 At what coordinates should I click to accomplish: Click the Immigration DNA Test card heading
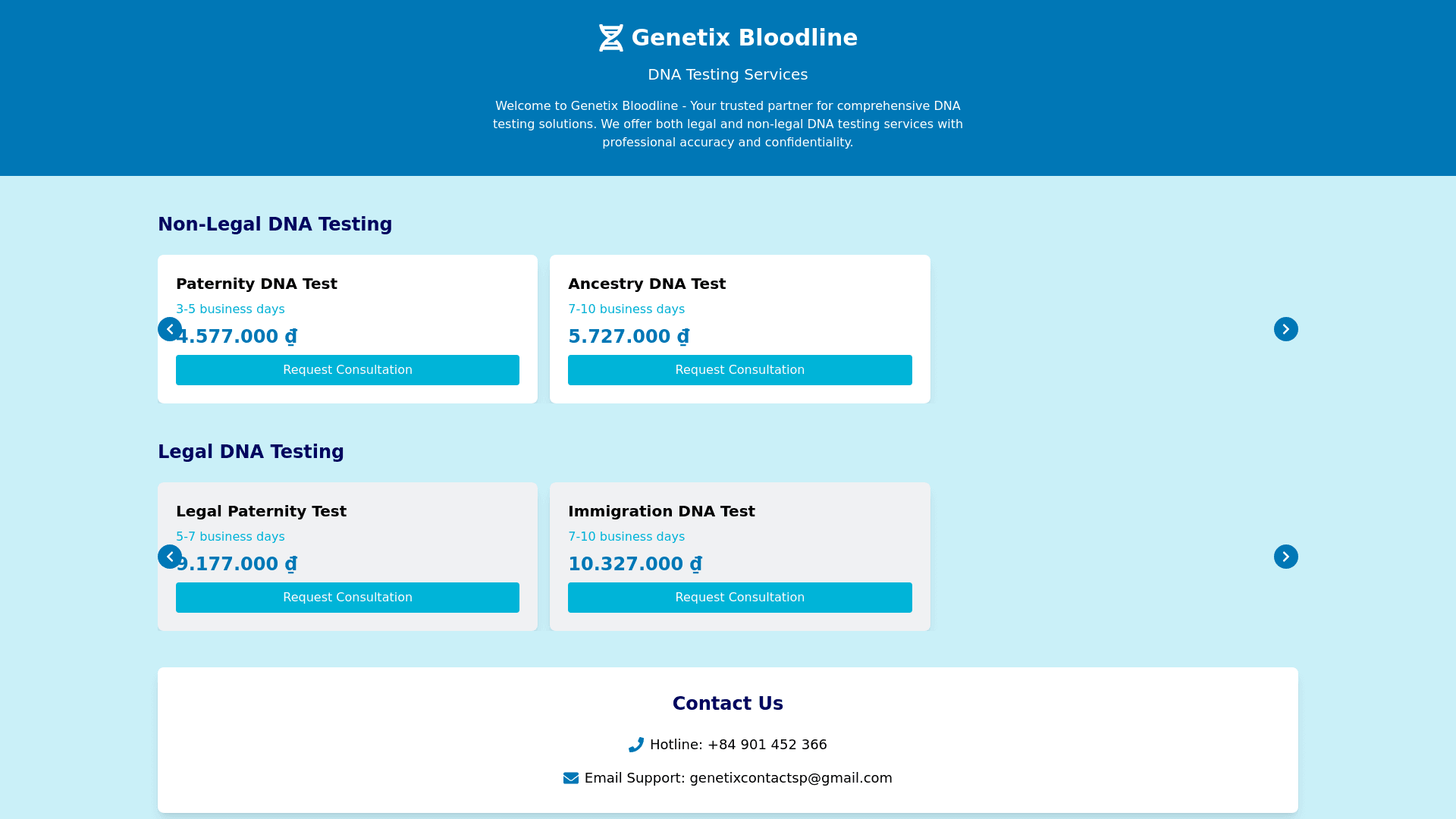(x=661, y=511)
